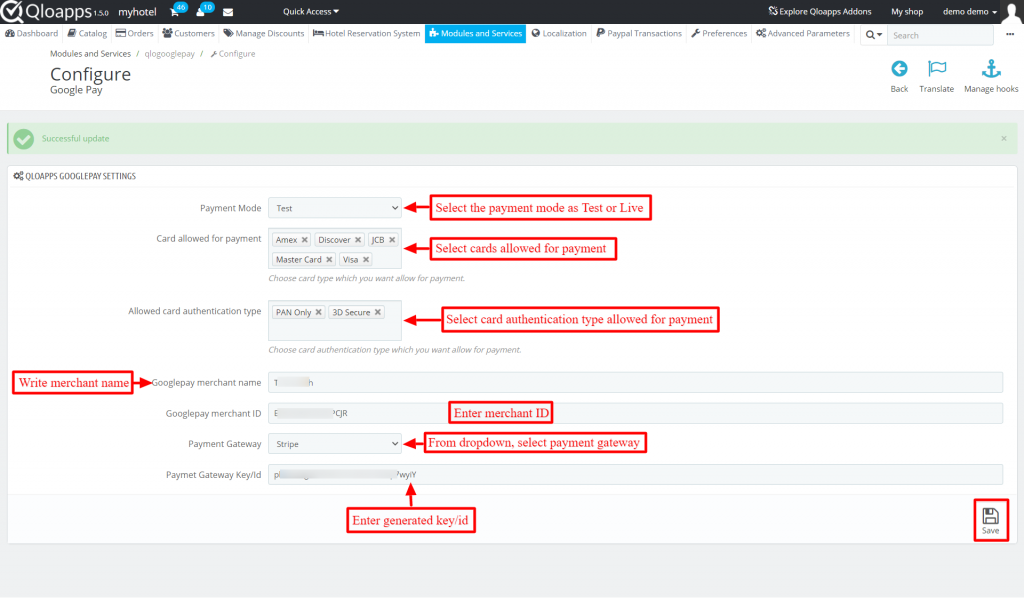Open the Advanced Parameters menu
Viewport: 1024px width, 598px height.
tap(803, 33)
